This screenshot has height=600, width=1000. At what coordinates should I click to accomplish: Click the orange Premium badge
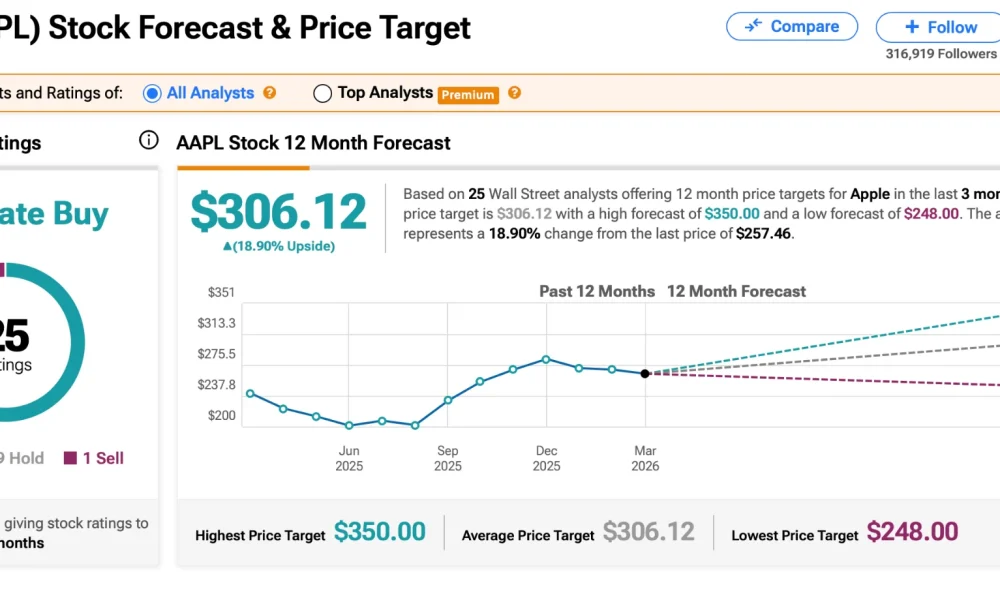(468, 95)
